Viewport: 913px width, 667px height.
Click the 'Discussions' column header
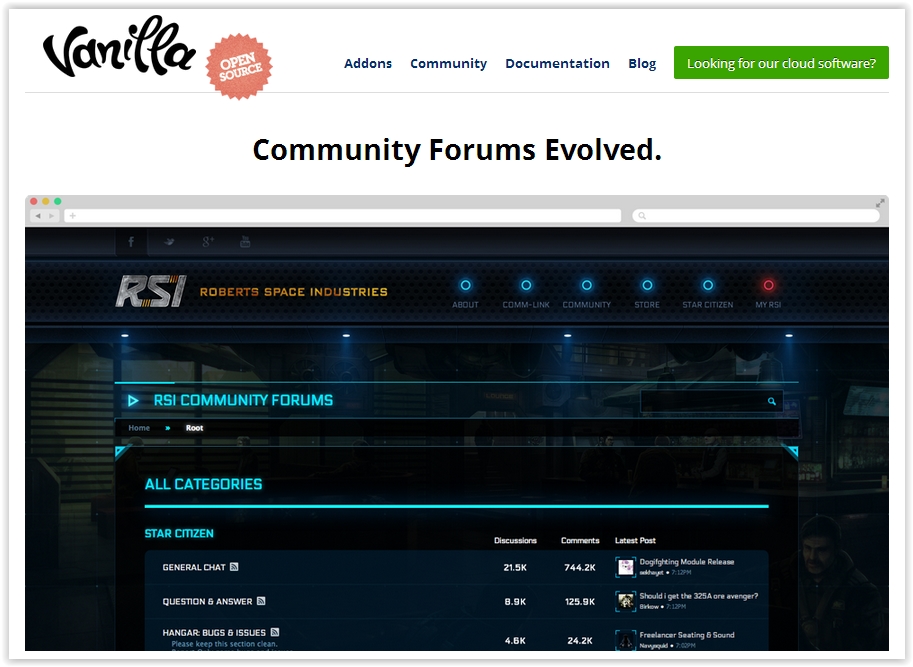[515, 541]
